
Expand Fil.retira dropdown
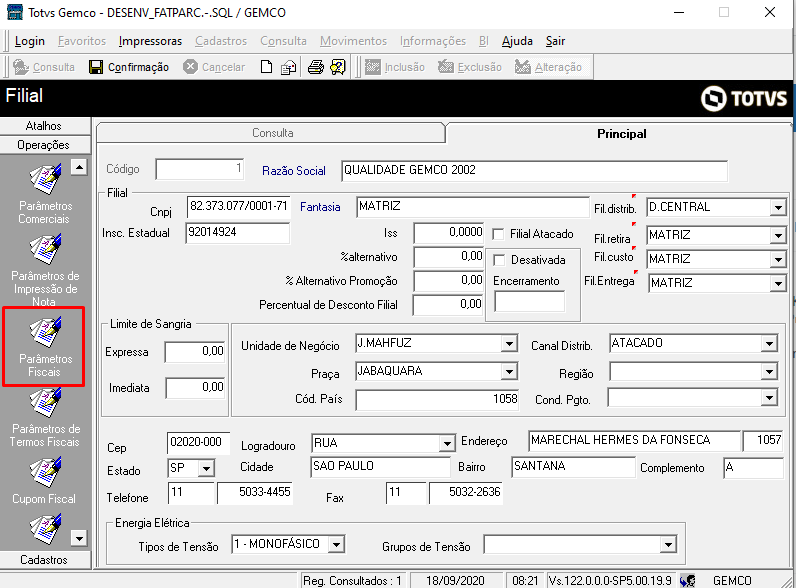point(778,236)
